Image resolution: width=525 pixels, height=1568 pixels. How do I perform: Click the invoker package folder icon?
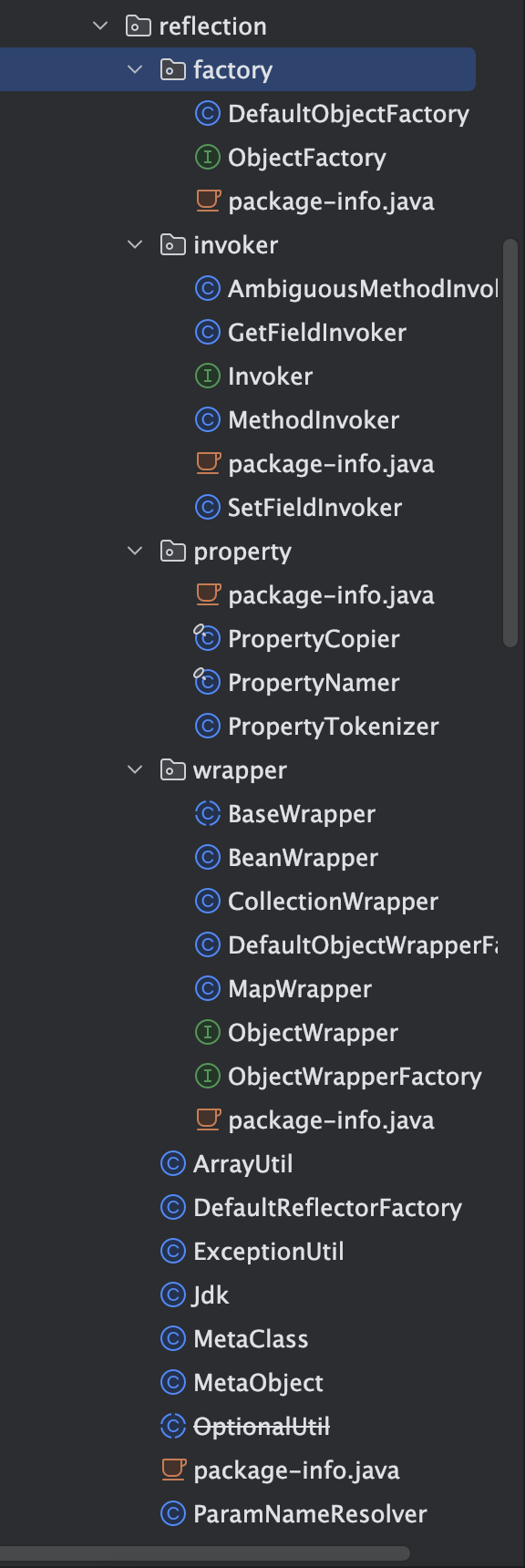[173, 244]
